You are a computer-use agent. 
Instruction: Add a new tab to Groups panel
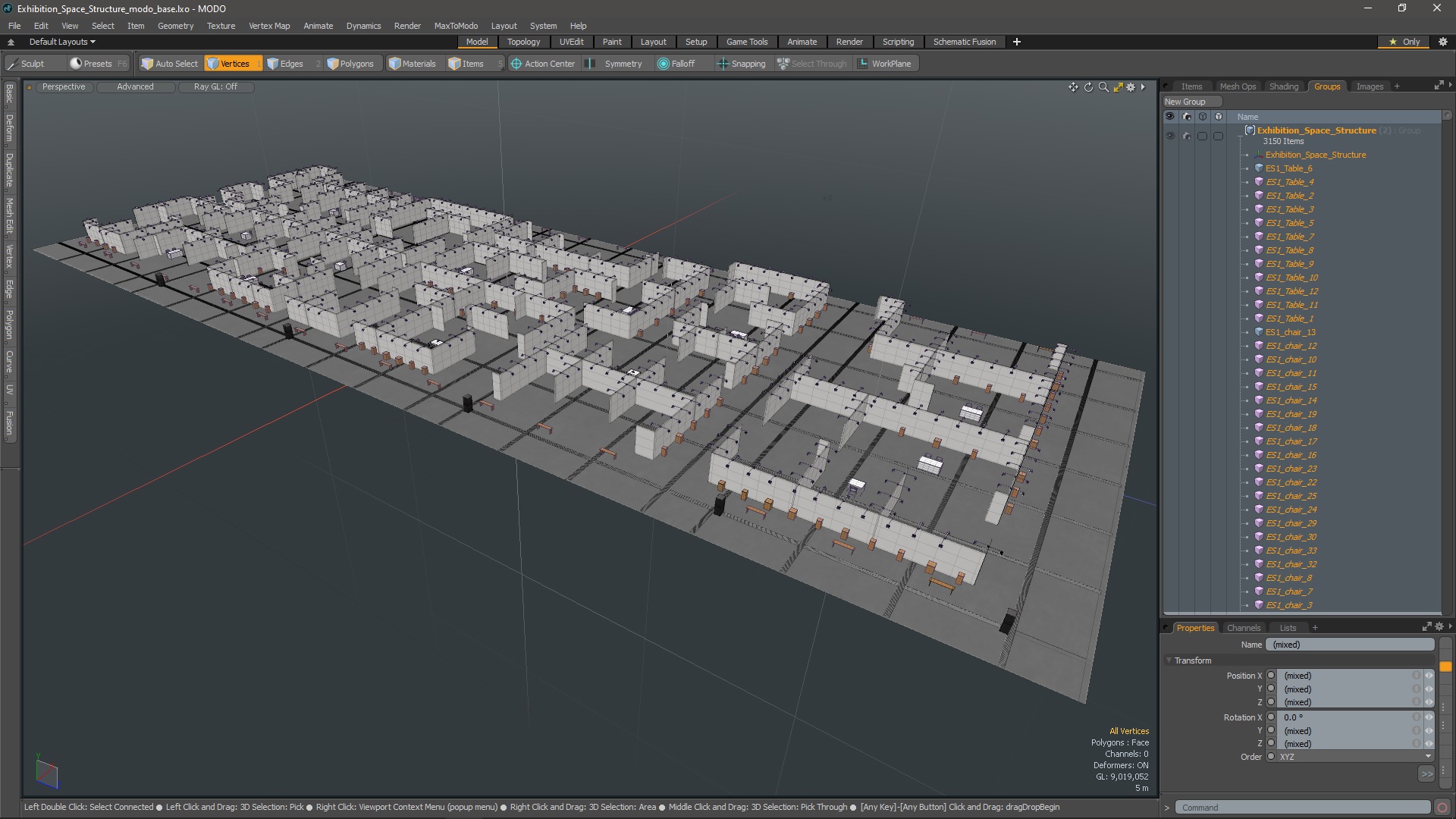pyautogui.click(x=1397, y=86)
